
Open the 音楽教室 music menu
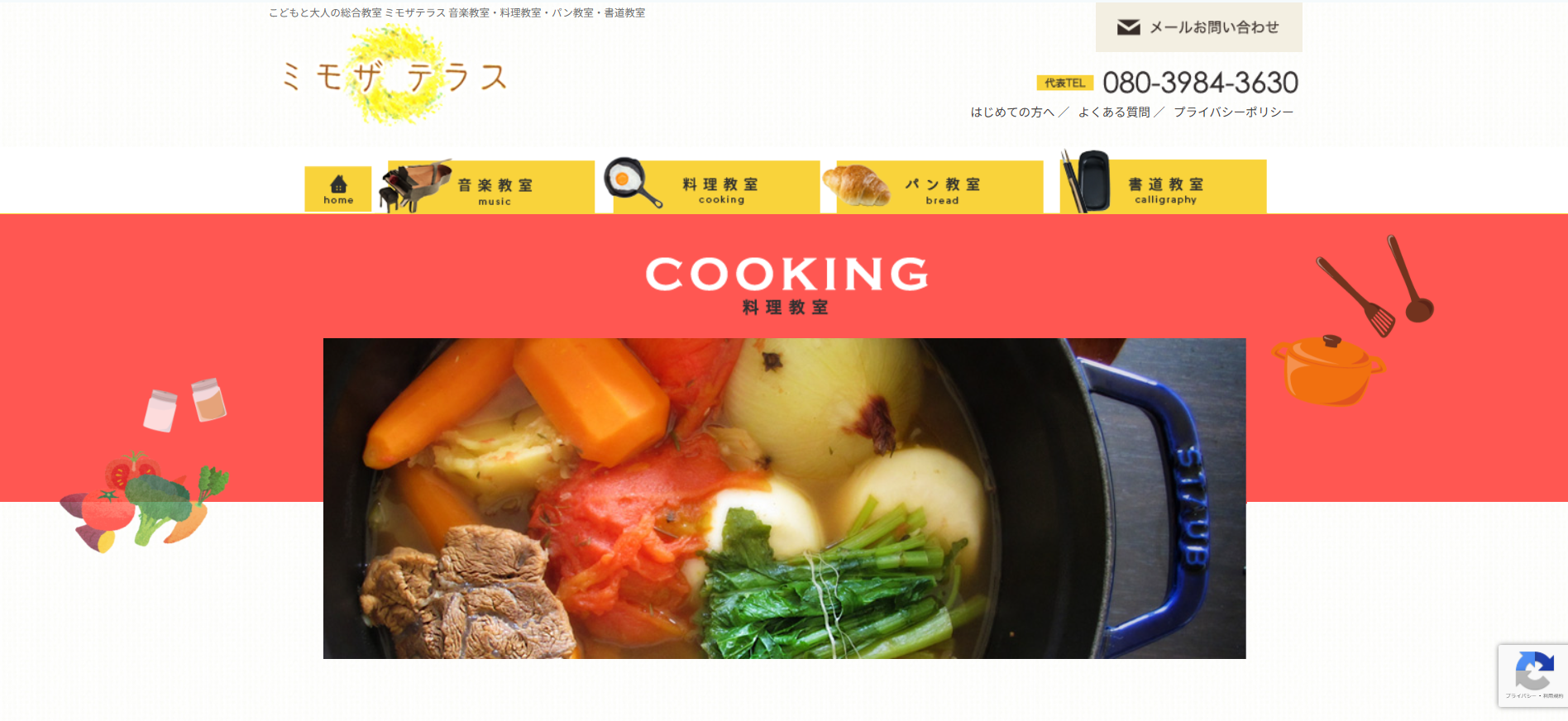491,187
